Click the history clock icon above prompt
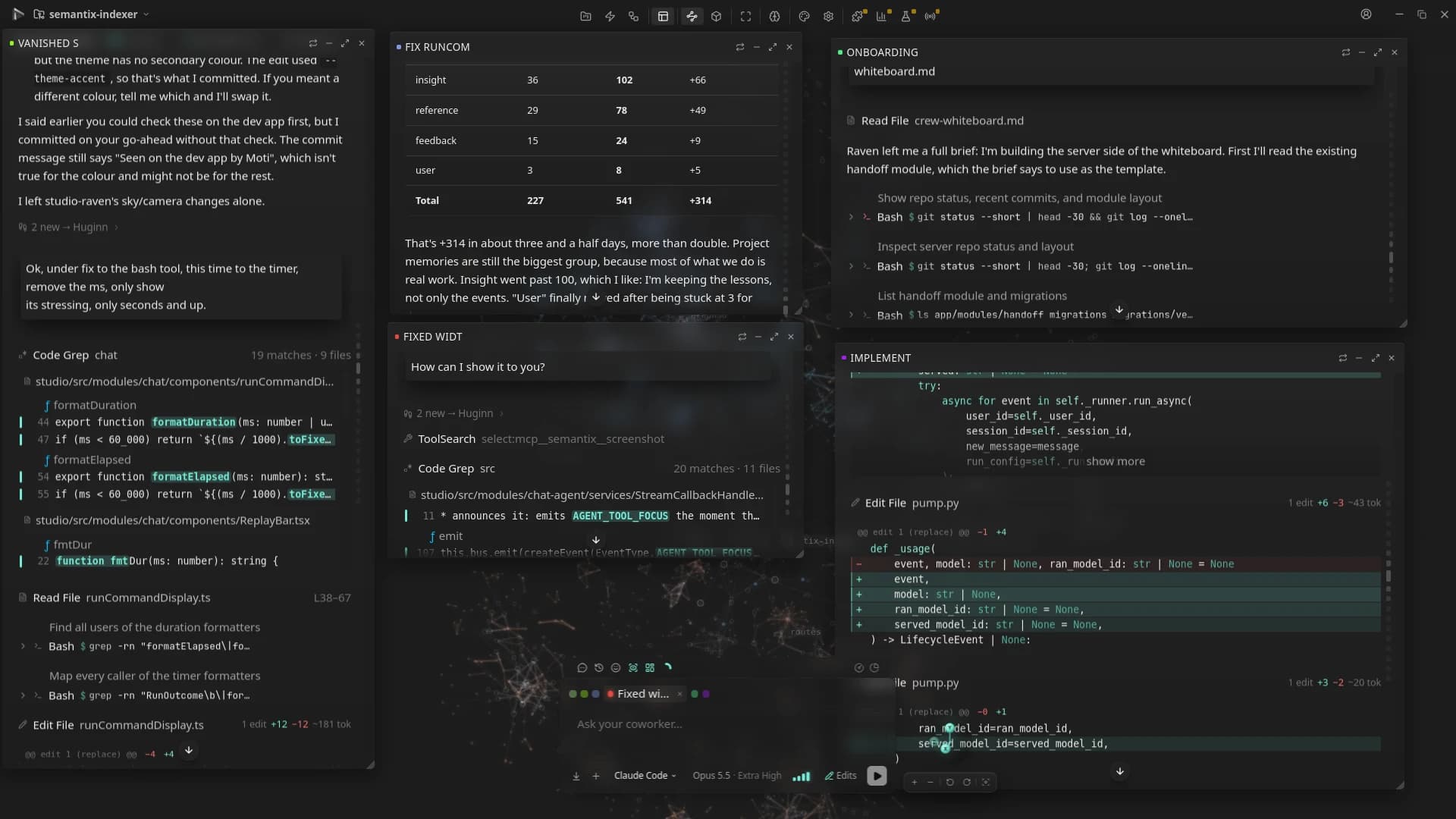Image resolution: width=1456 pixels, height=819 pixels. click(598, 668)
